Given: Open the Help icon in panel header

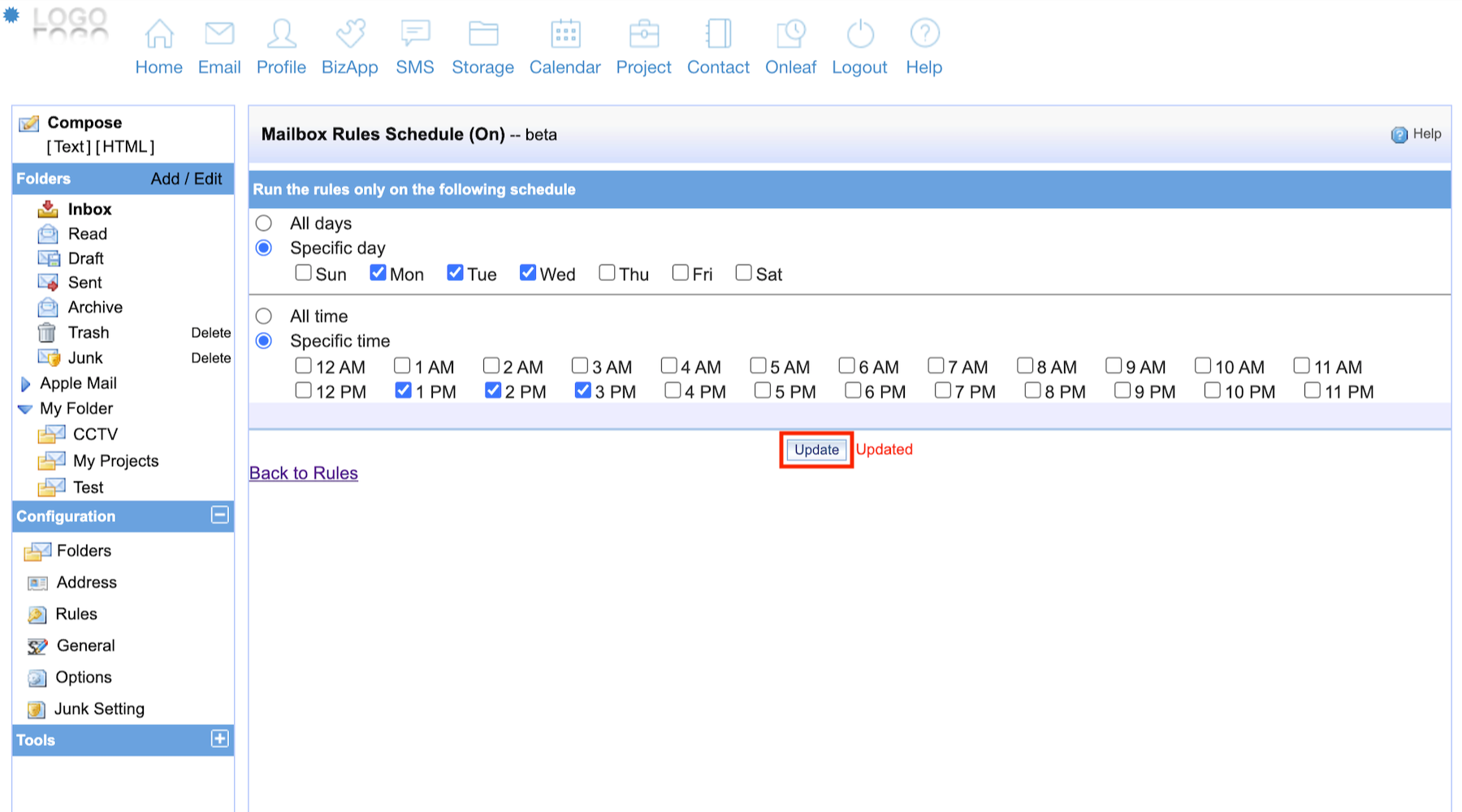Looking at the screenshot, I should tap(1399, 135).
